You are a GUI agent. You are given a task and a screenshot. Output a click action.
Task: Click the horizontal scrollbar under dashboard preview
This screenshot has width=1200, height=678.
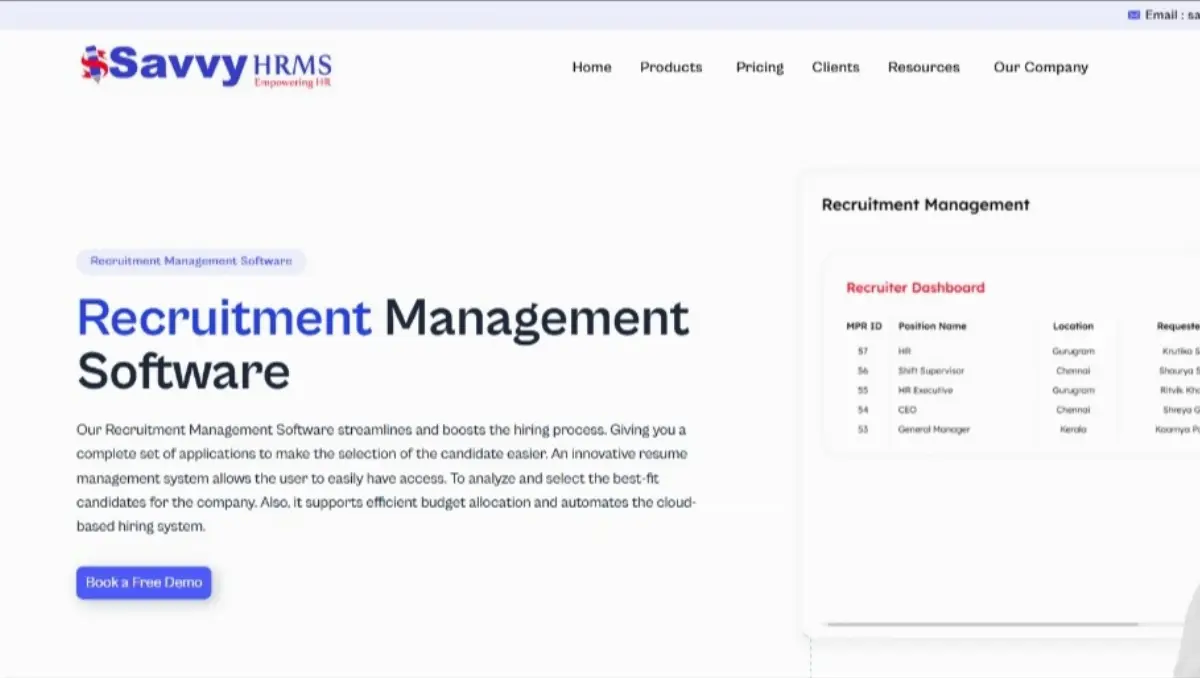pos(982,624)
